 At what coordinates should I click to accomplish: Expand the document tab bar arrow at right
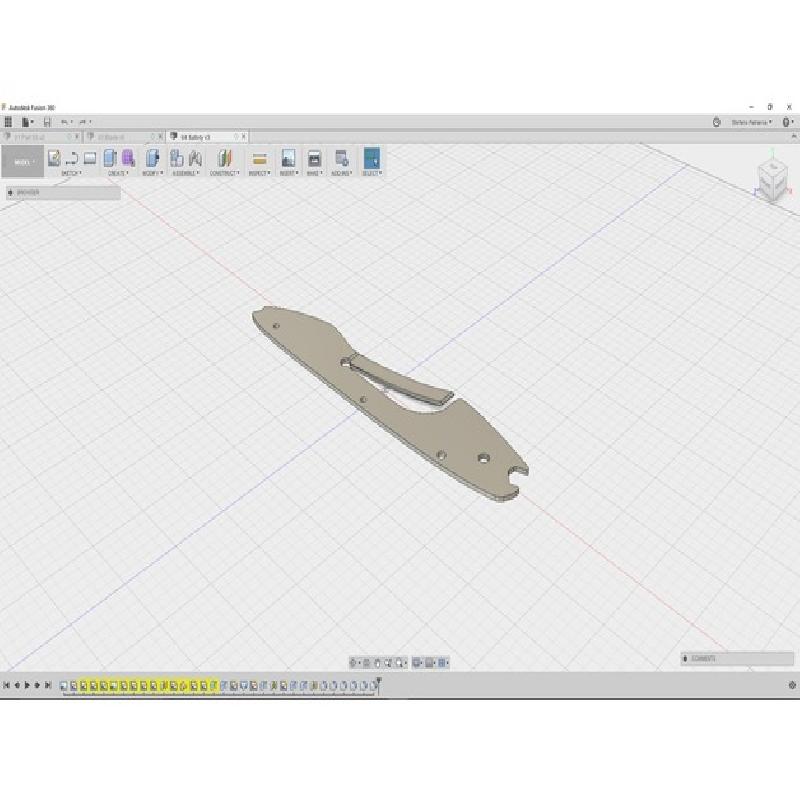pyautogui.click(x=793, y=136)
